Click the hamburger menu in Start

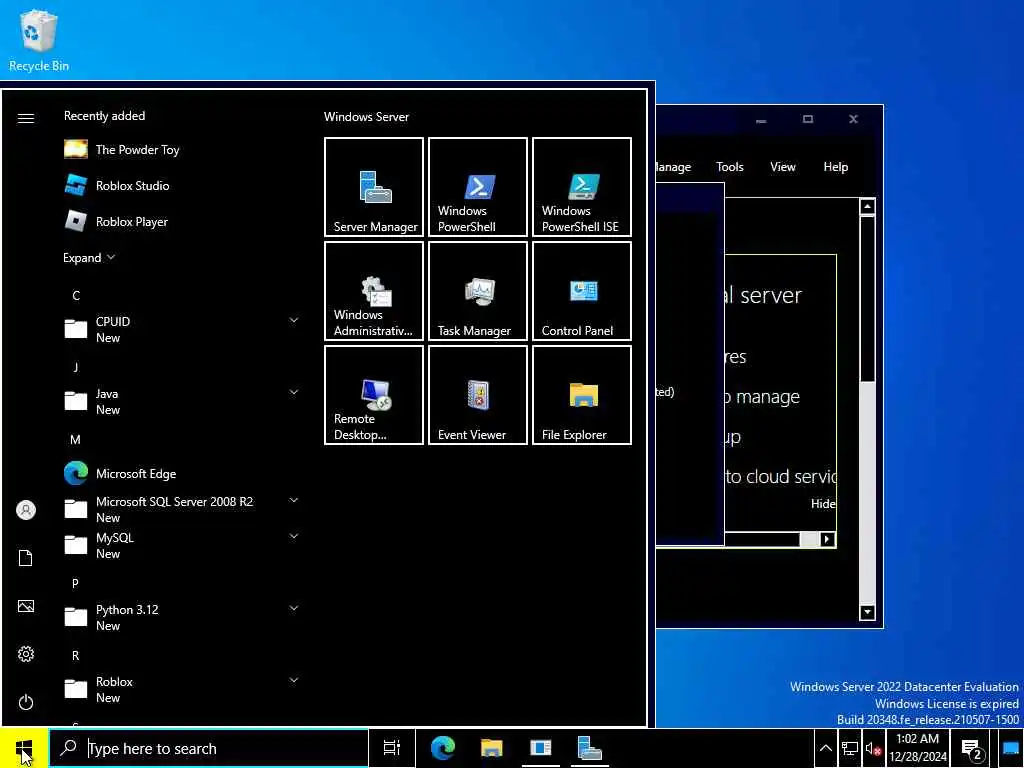[25, 118]
